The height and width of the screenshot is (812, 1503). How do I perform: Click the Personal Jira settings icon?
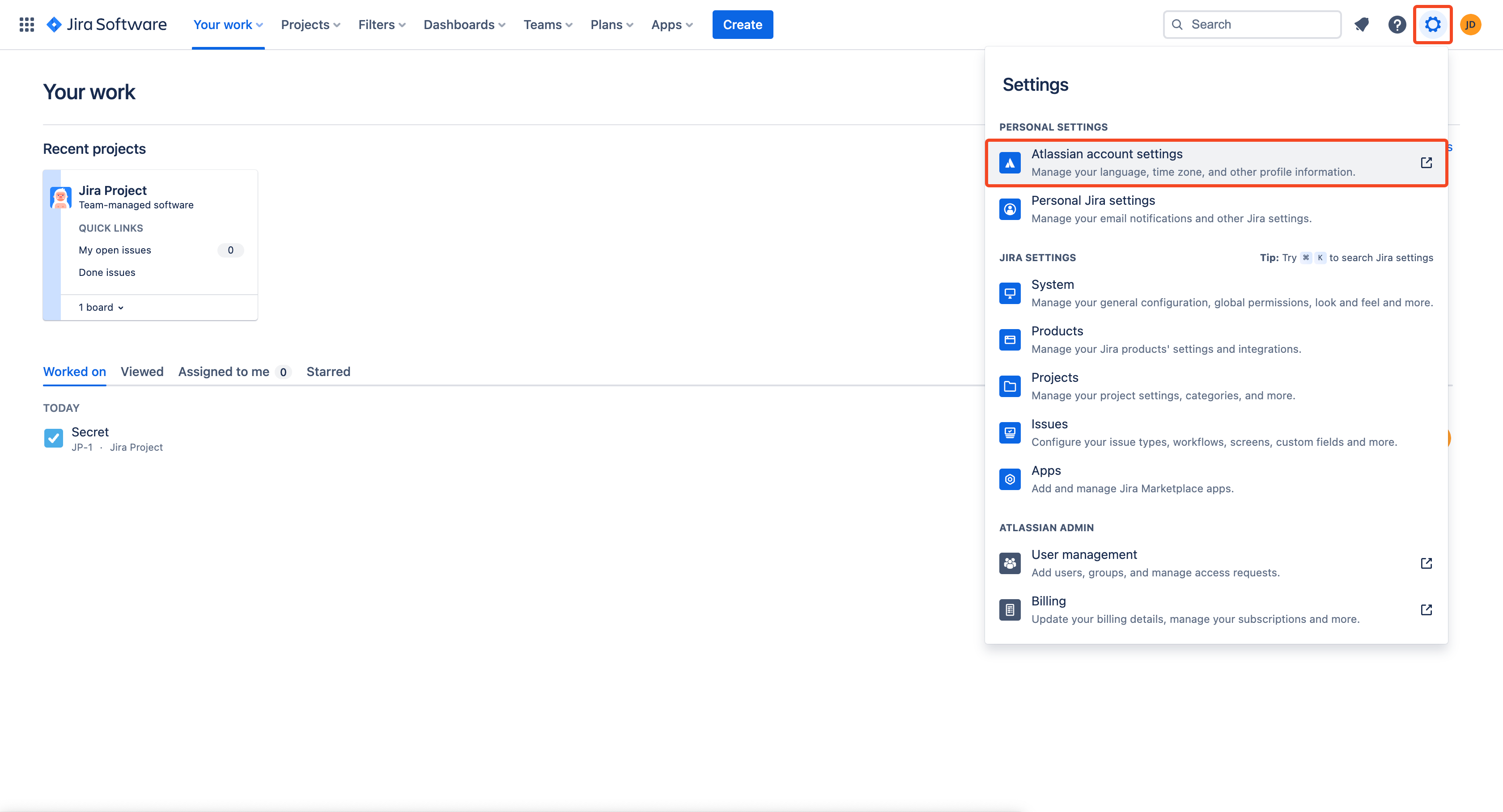point(1010,209)
